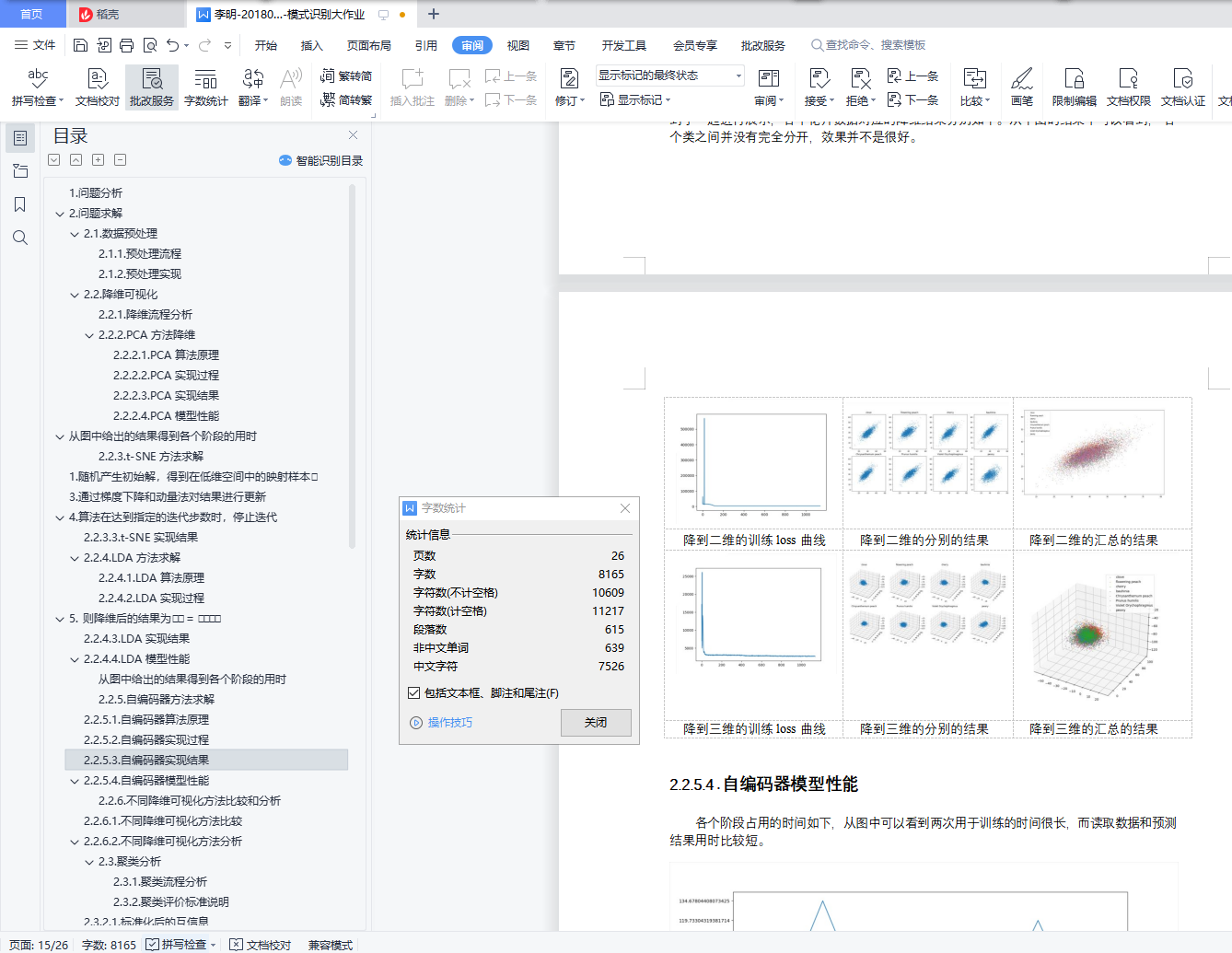Collapse the 2.2.5.4.自编码器模型性能 chevron
This screenshot has height=953, width=1232.
click(x=75, y=781)
